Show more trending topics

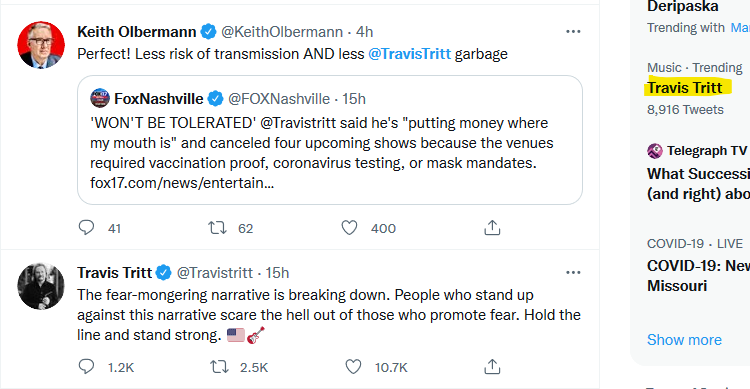click(x=684, y=340)
